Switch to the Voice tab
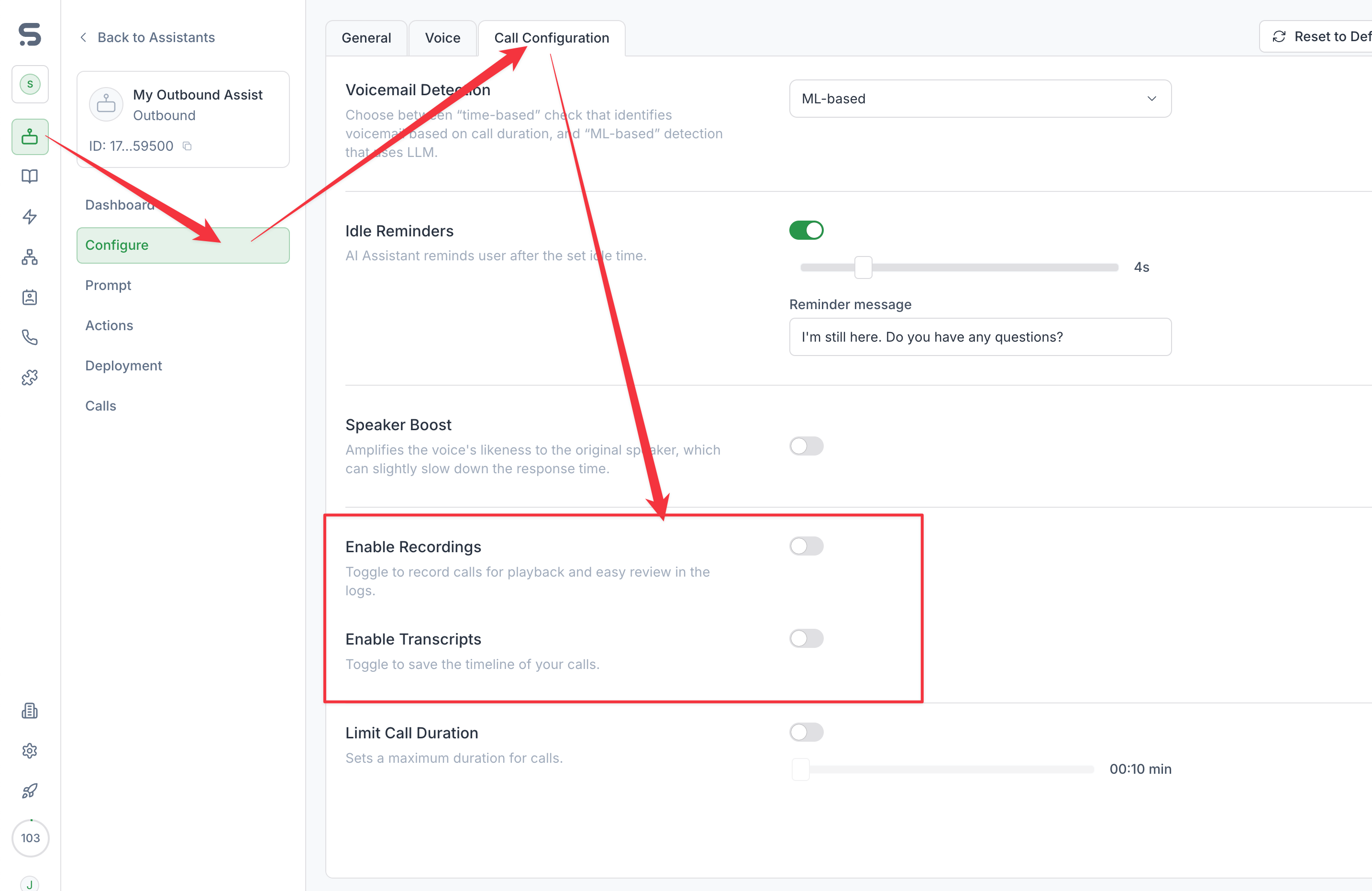Screen dimensions: 1372x891 [x=442, y=38]
